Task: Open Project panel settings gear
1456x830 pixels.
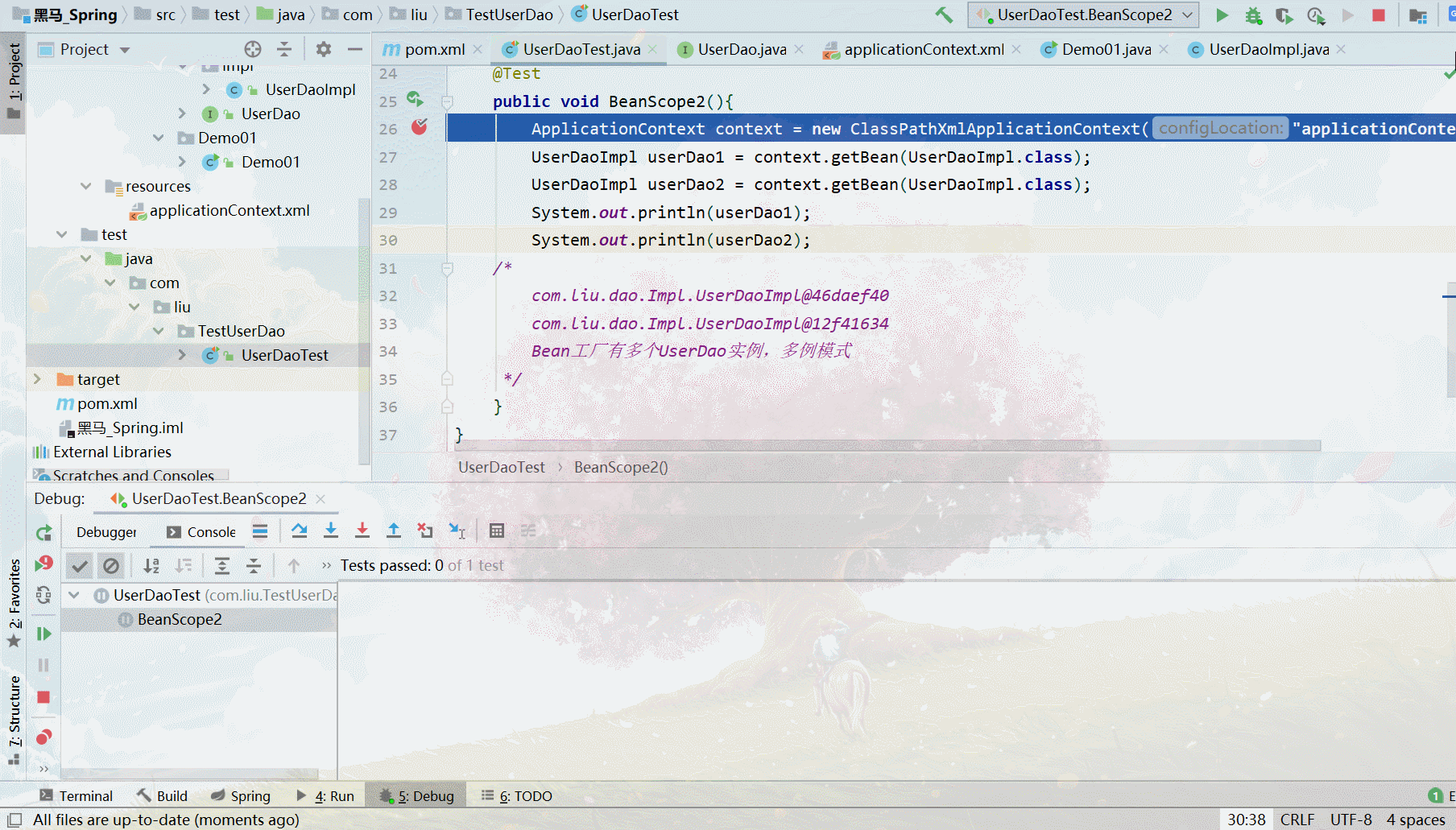Action: (324, 49)
